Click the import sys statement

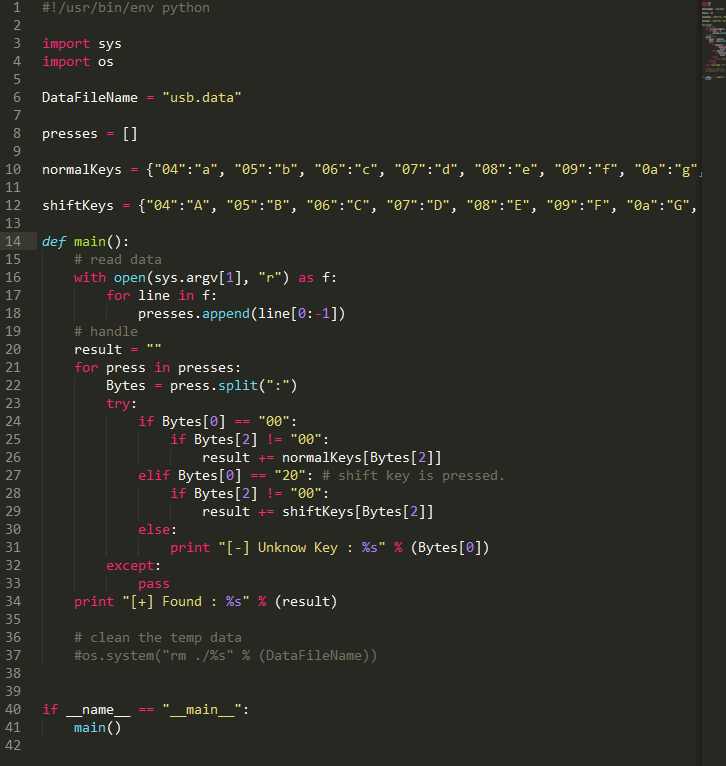coord(82,44)
